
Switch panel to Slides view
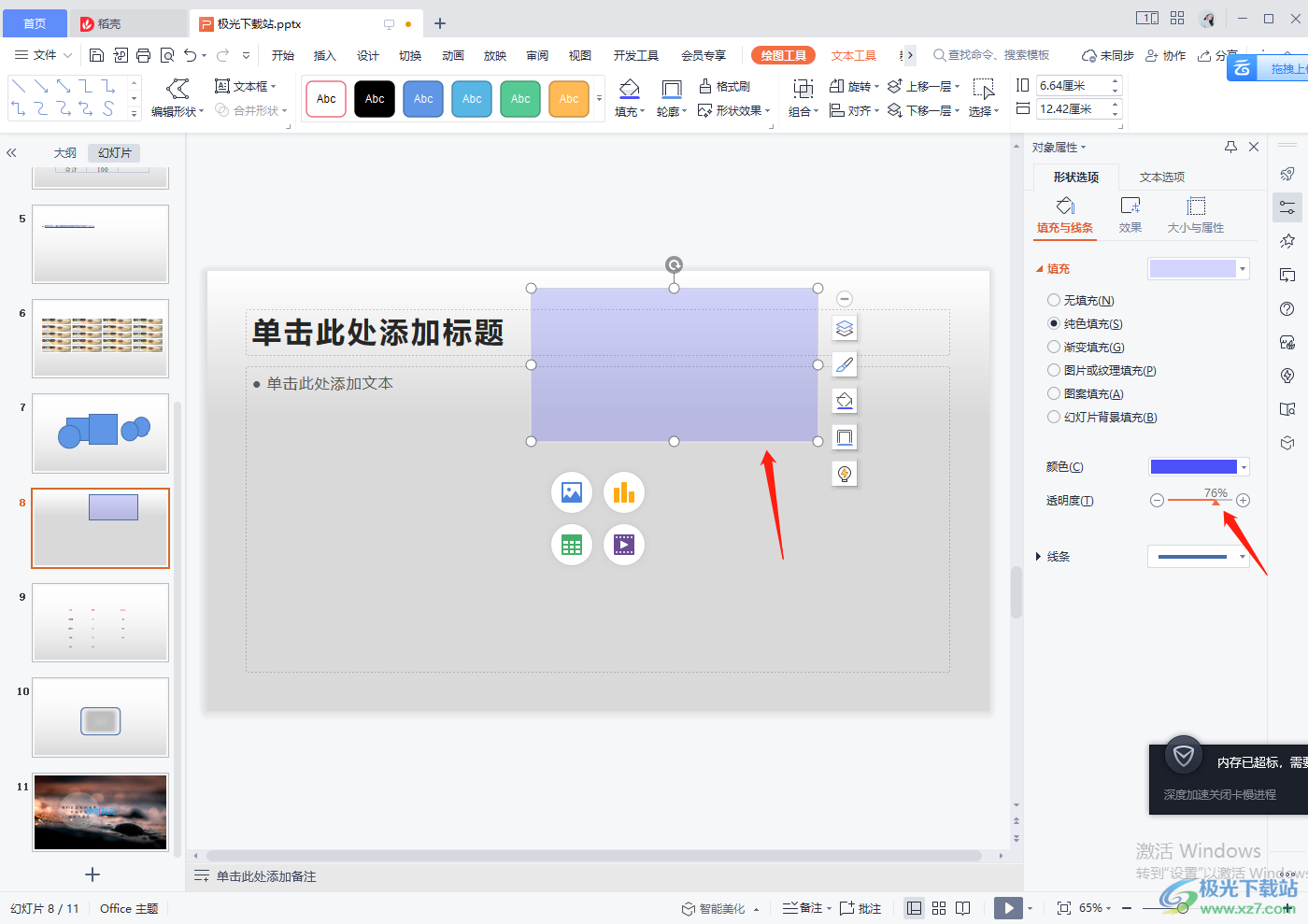click(115, 152)
